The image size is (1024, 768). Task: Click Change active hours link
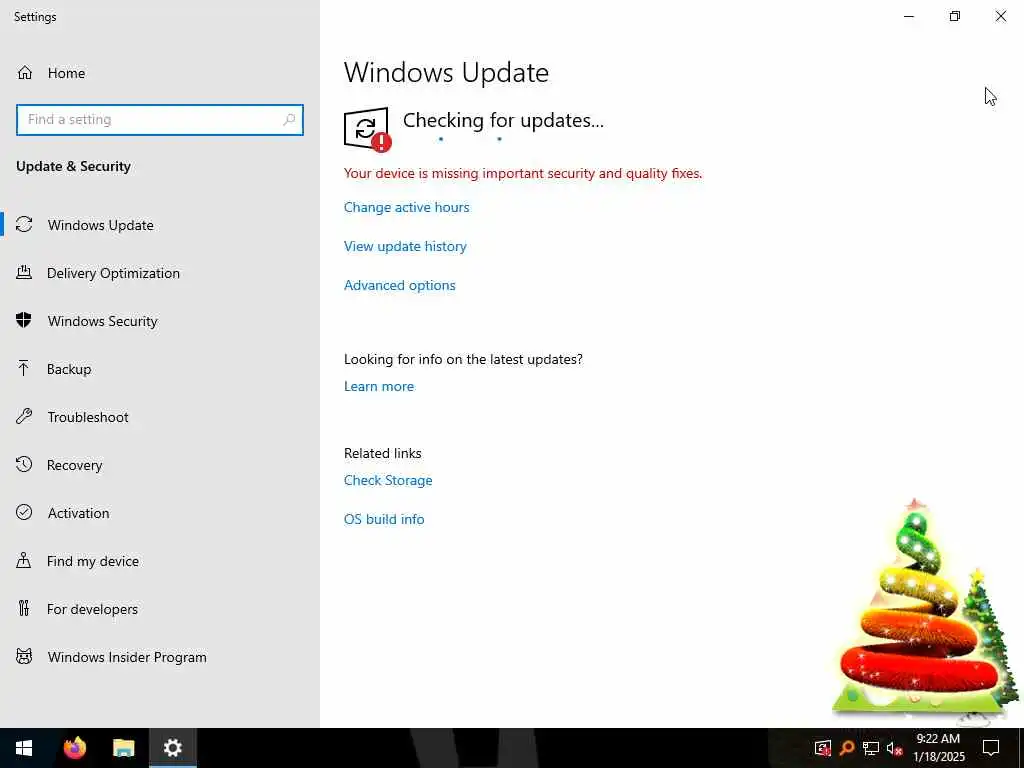point(406,207)
